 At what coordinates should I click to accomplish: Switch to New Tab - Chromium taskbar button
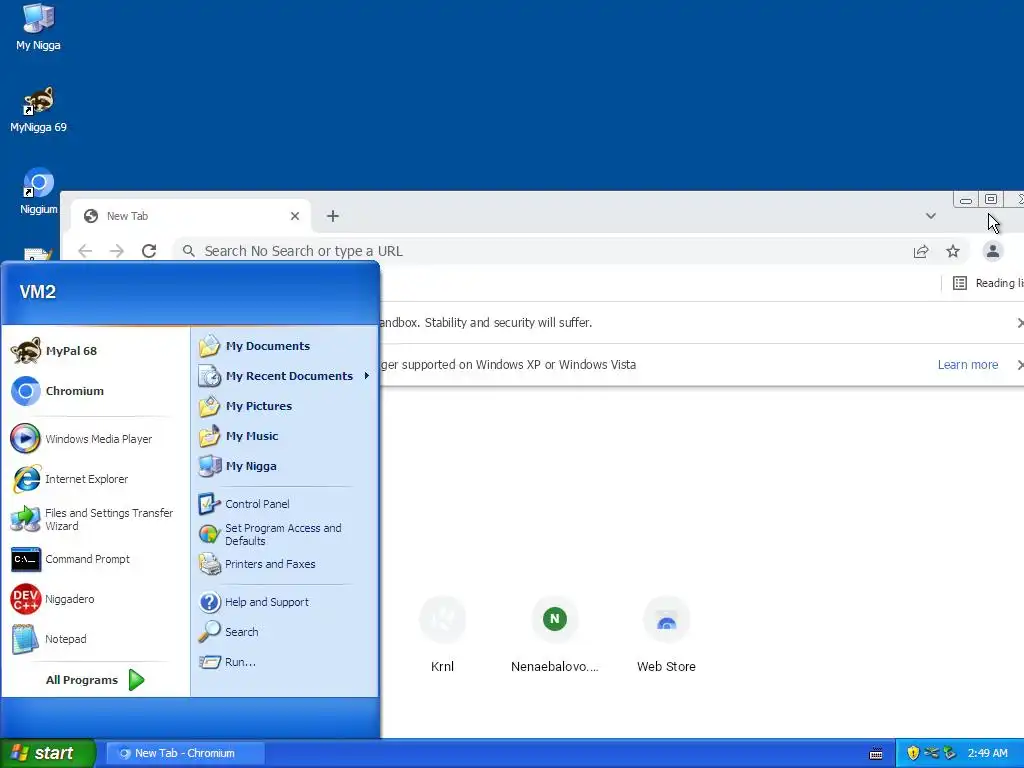tap(185, 753)
